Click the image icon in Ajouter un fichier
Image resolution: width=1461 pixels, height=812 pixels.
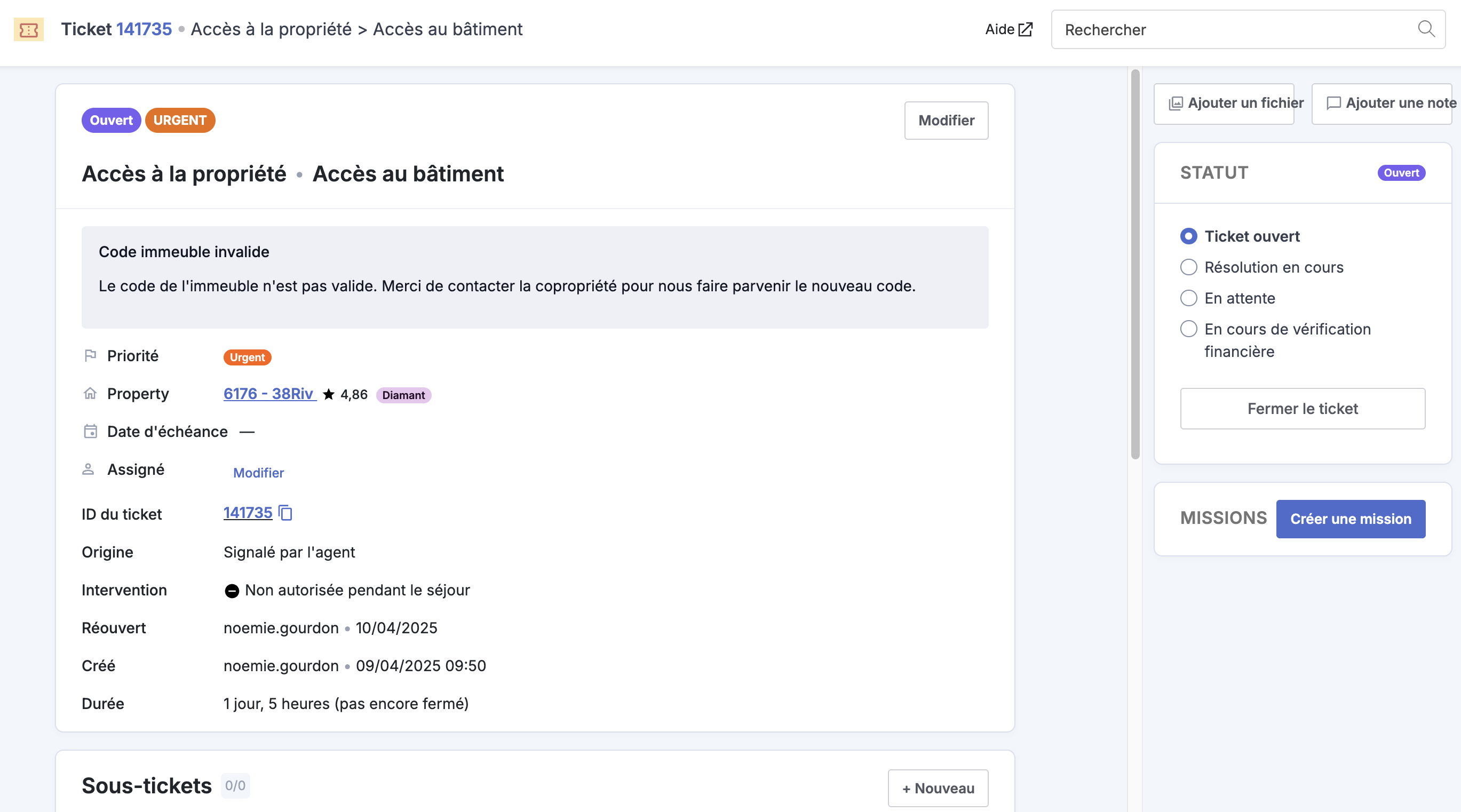coord(1176,103)
